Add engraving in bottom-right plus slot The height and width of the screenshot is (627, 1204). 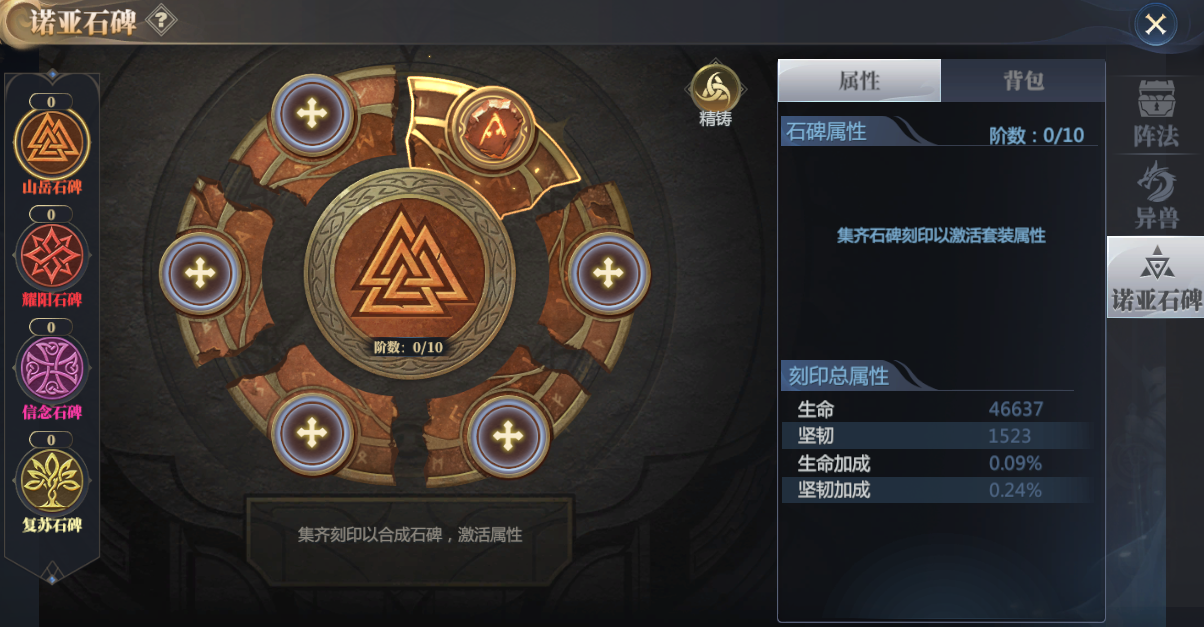point(508,435)
